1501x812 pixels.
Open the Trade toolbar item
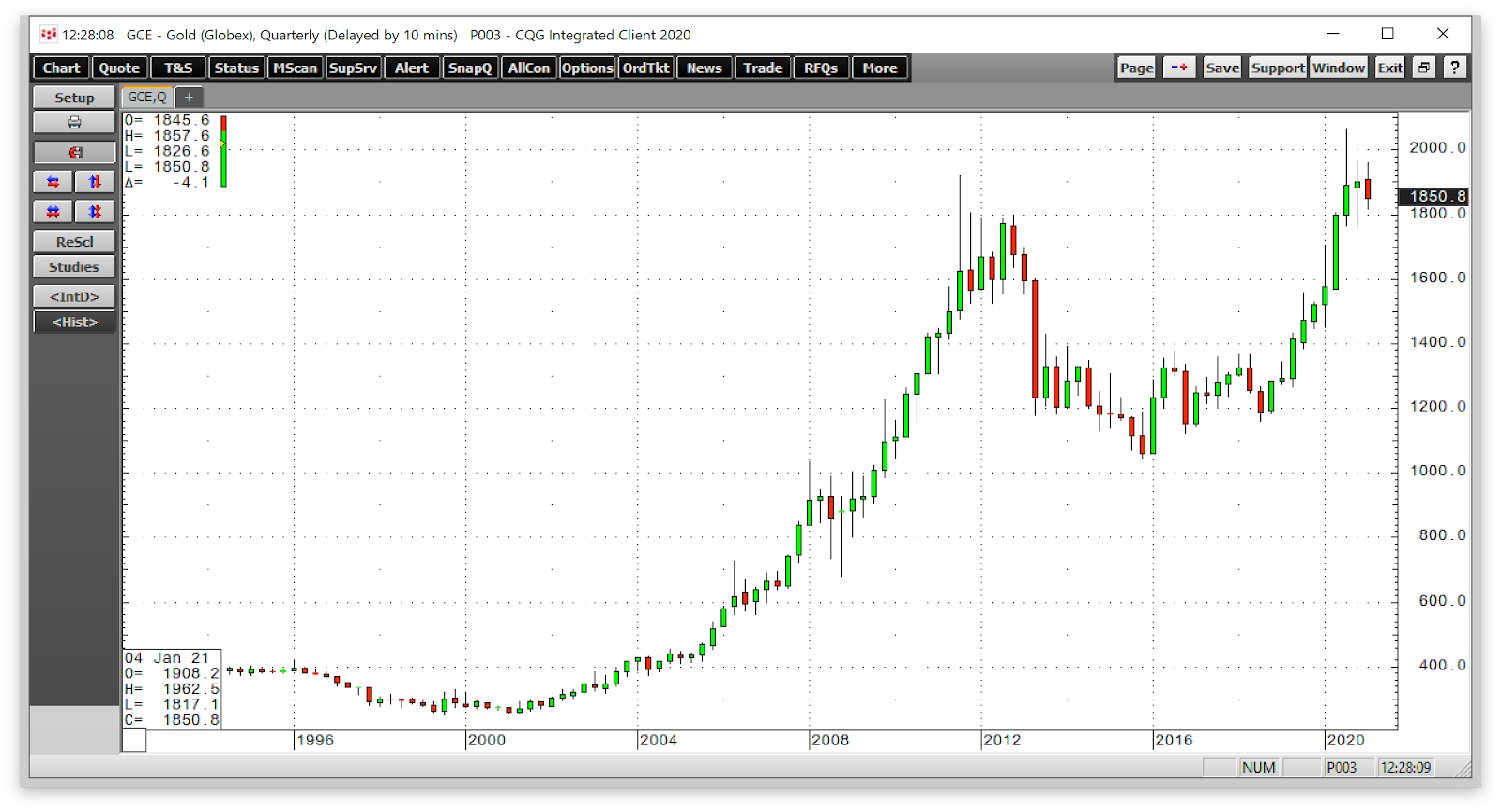[x=763, y=68]
